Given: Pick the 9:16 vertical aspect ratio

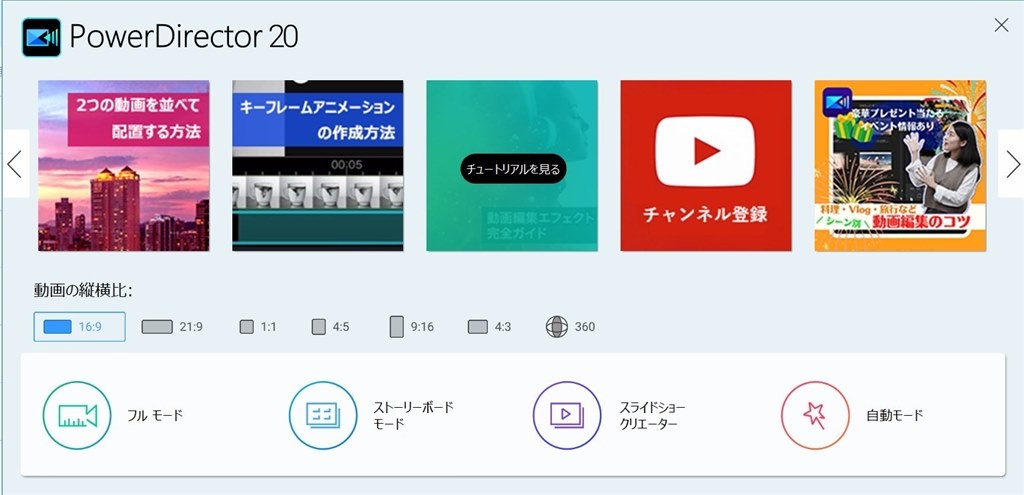Looking at the screenshot, I should pyautogui.click(x=411, y=327).
